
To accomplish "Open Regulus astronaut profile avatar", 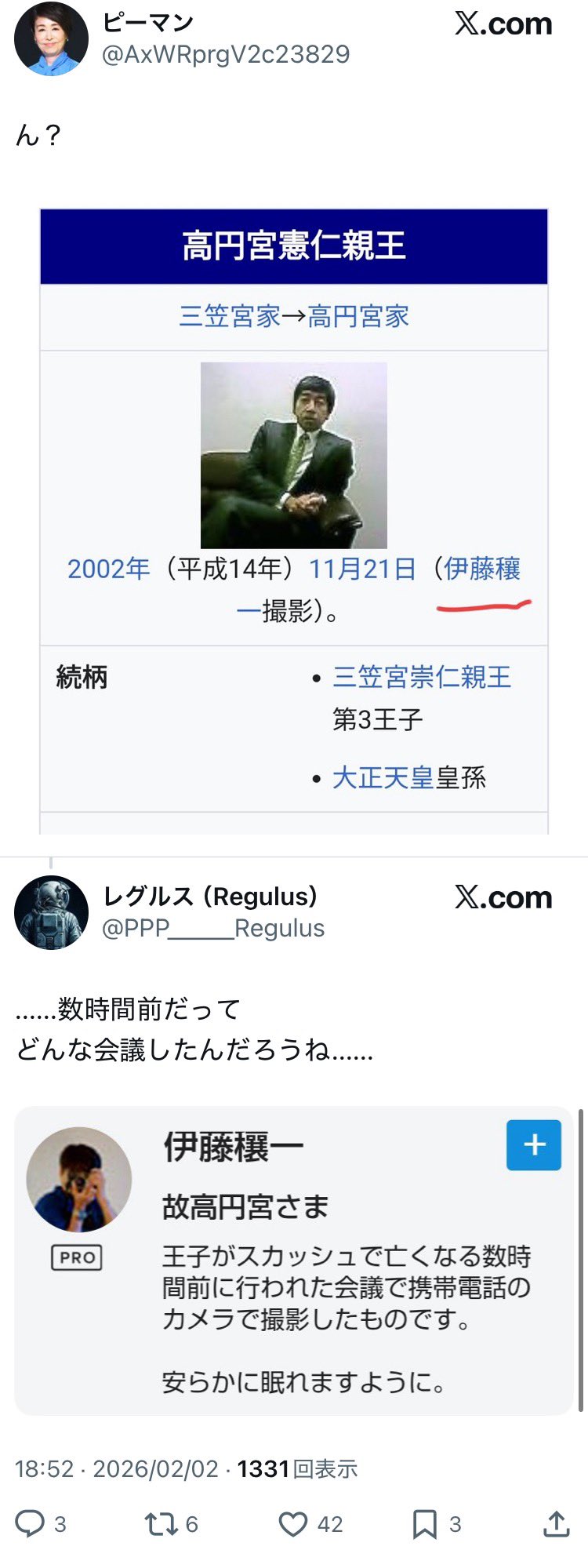I will coord(52,912).
